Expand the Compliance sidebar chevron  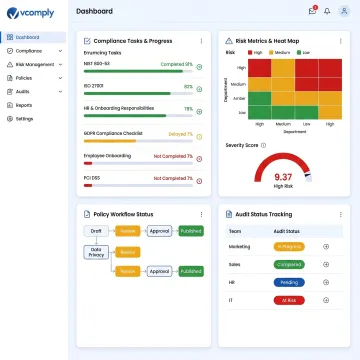(60, 51)
